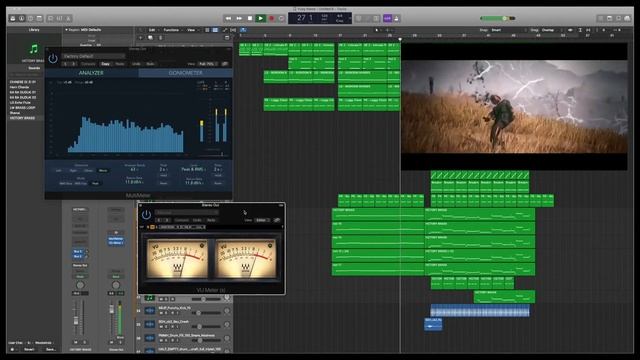Toggle the MultiMeter plugin power button

[53, 59]
